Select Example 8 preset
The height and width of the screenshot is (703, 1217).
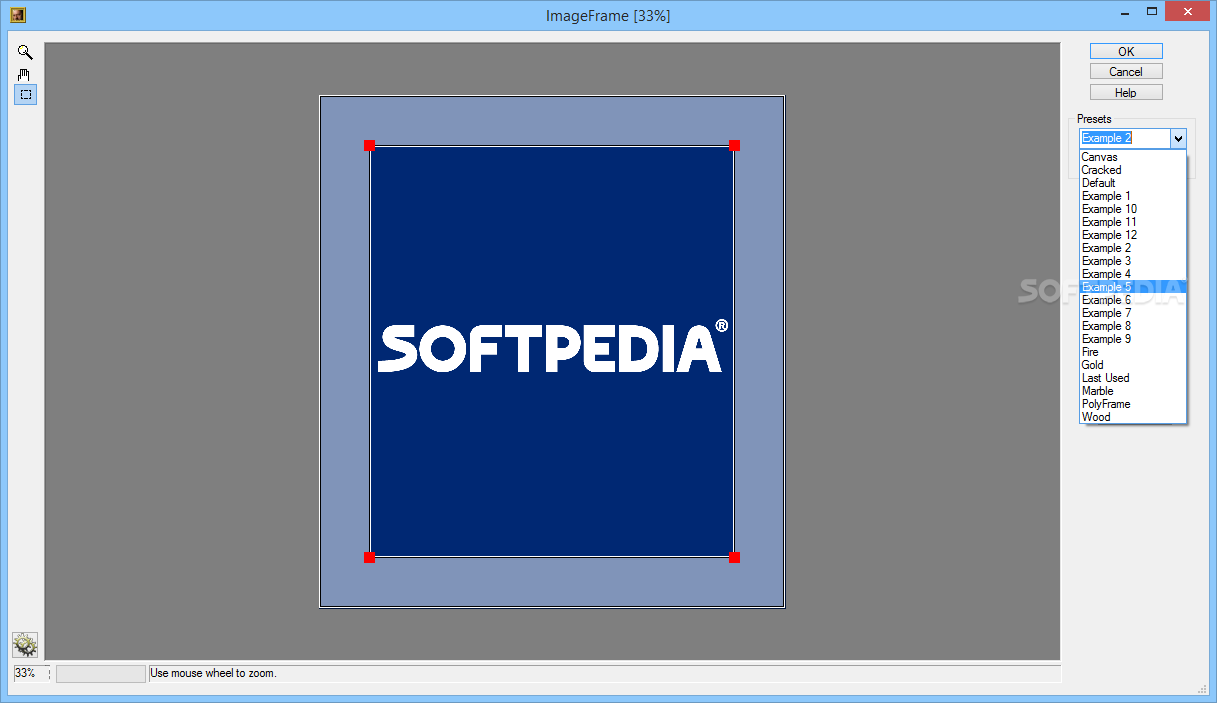pyautogui.click(x=1133, y=326)
